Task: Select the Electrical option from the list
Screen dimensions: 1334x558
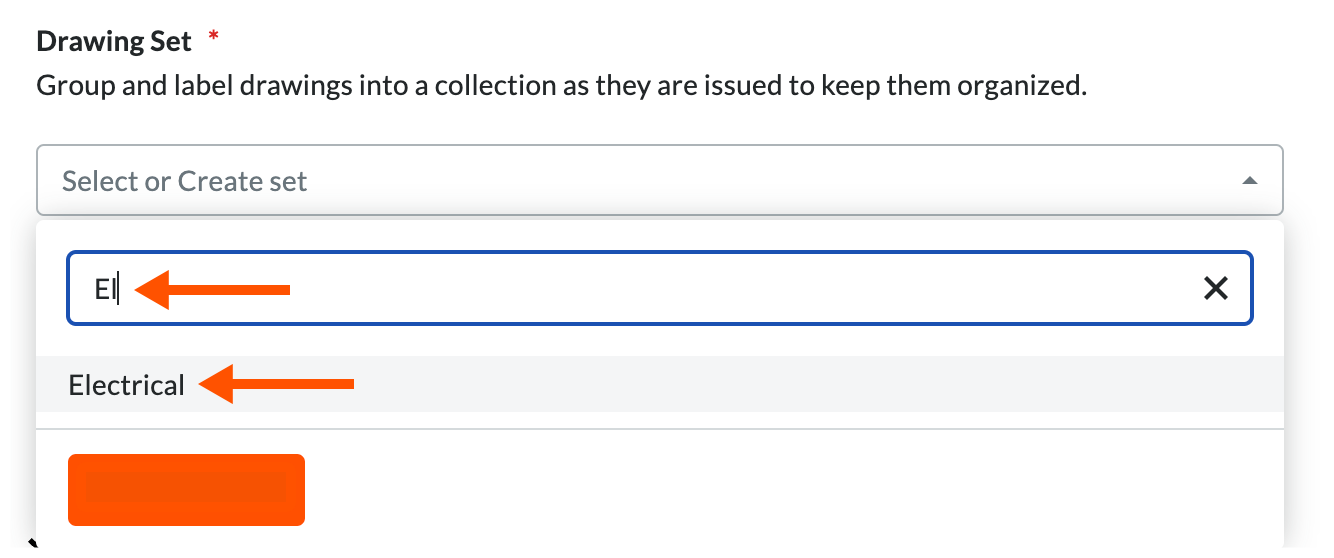Action: tap(127, 385)
